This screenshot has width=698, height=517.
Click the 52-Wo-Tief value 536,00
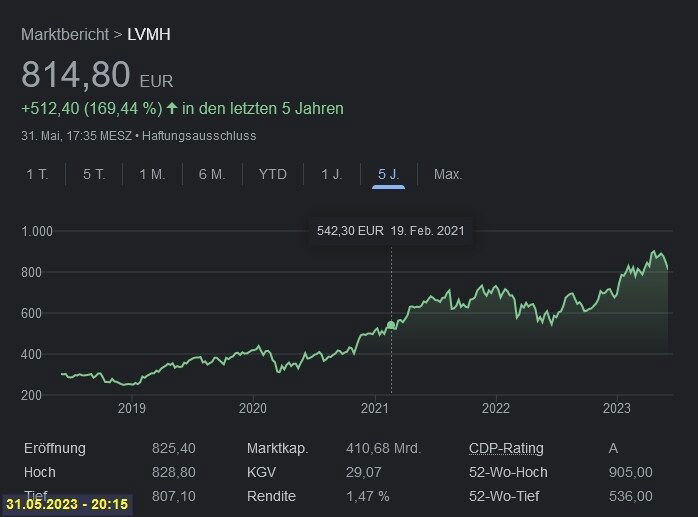(x=630, y=496)
